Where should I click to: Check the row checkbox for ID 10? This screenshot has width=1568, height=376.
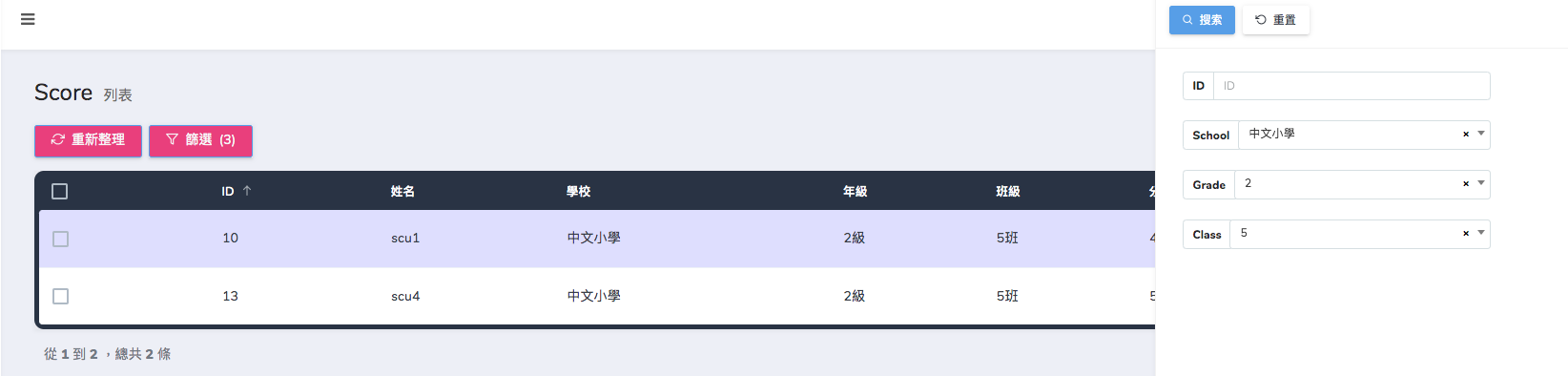(x=60, y=239)
